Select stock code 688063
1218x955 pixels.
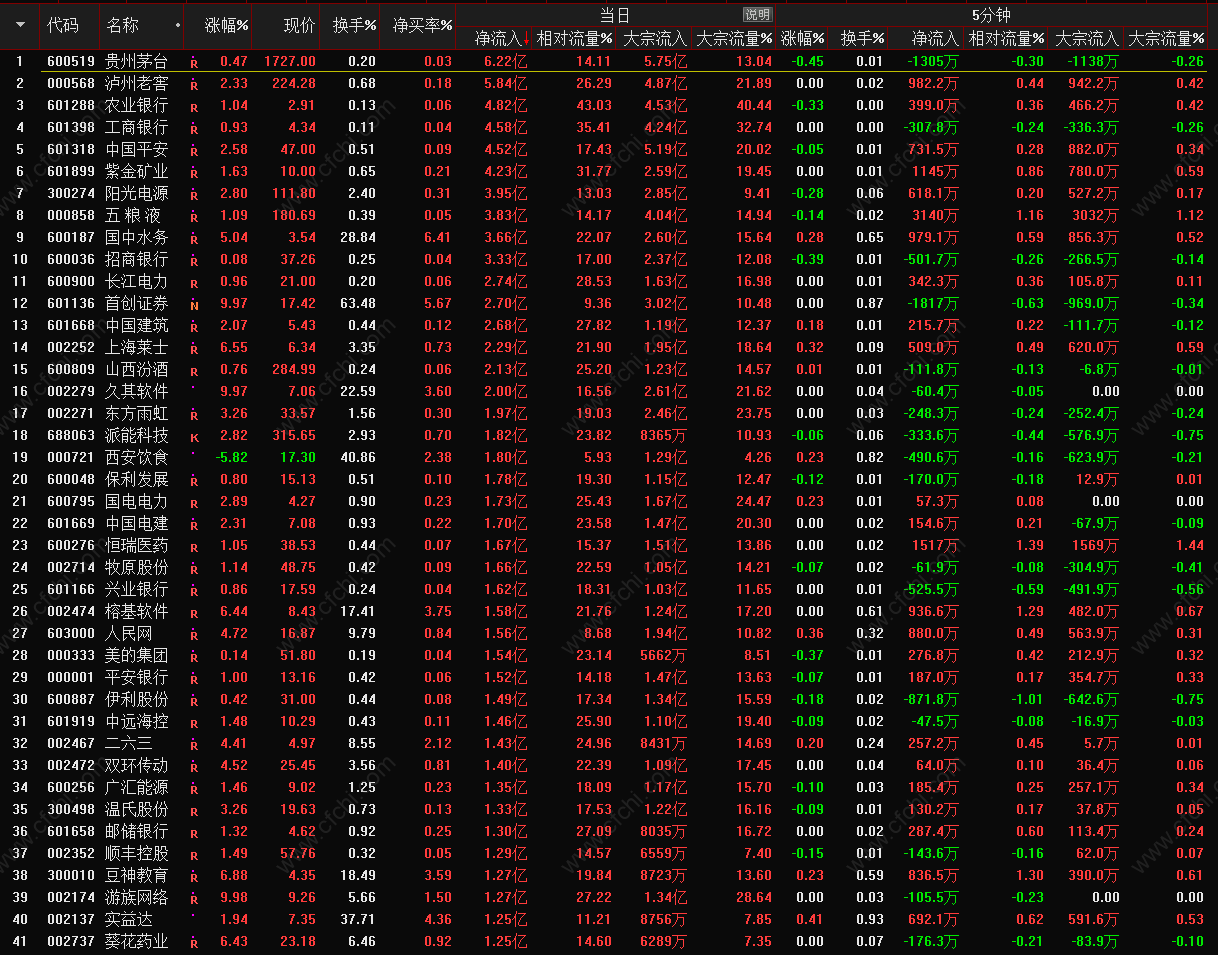click(71, 435)
